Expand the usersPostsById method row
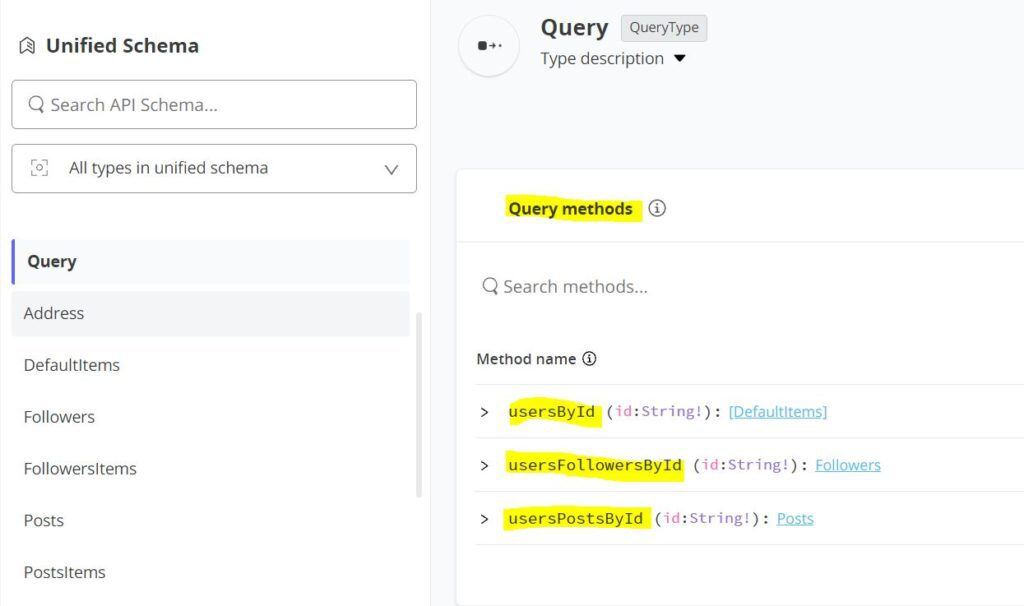Screen dimensions: 1024x606 tap(484, 518)
